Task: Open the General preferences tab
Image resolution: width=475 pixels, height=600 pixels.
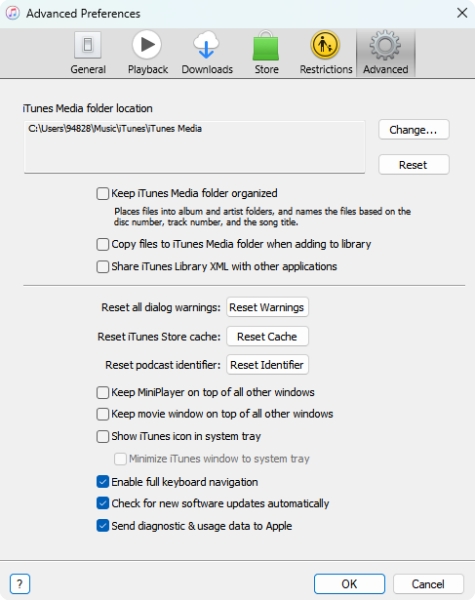Action: pos(88,53)
